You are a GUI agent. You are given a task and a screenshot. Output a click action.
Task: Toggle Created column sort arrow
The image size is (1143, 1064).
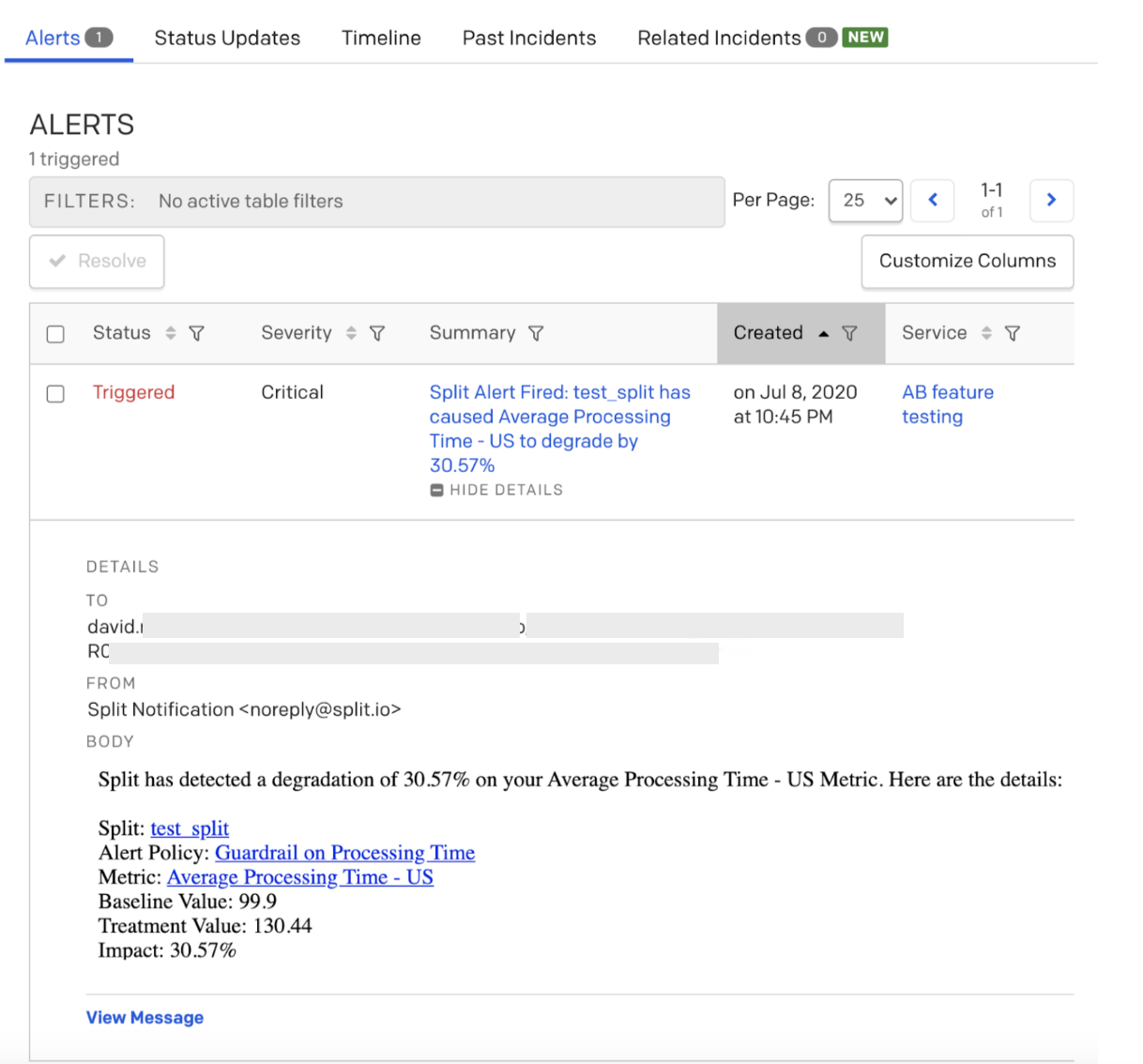(x=823, y=333)
